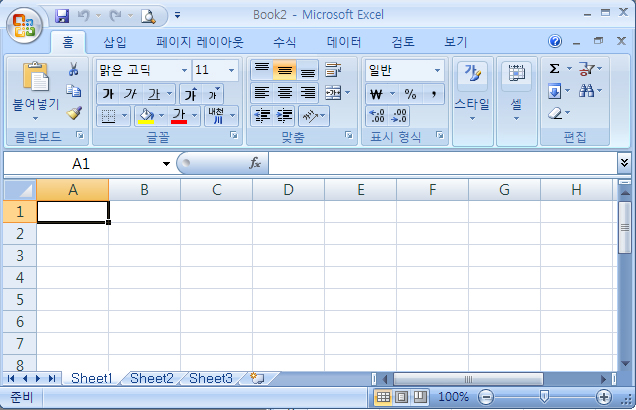
Task: Switch to the 페이지 레이아웃 tab
Action: point(200,42)
